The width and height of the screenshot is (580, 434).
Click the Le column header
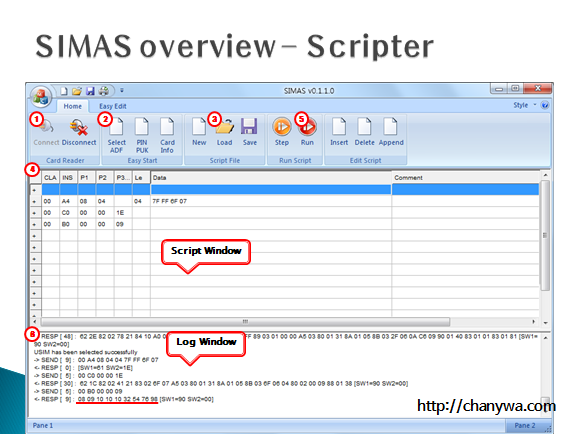click(141, 178)
